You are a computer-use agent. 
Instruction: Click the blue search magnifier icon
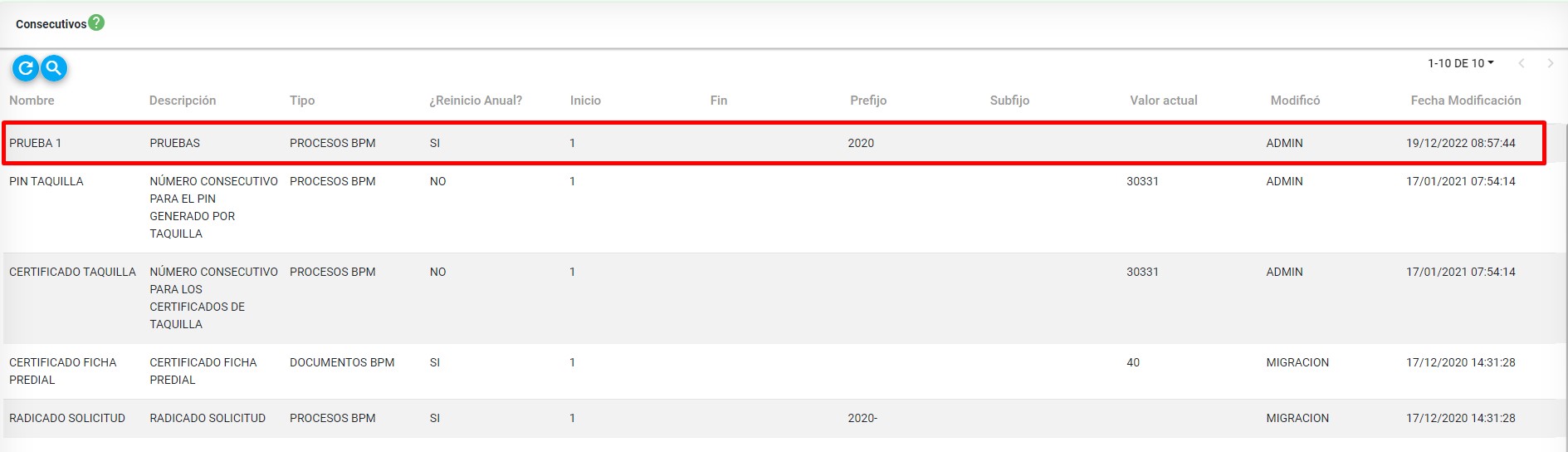coord(54,68)
